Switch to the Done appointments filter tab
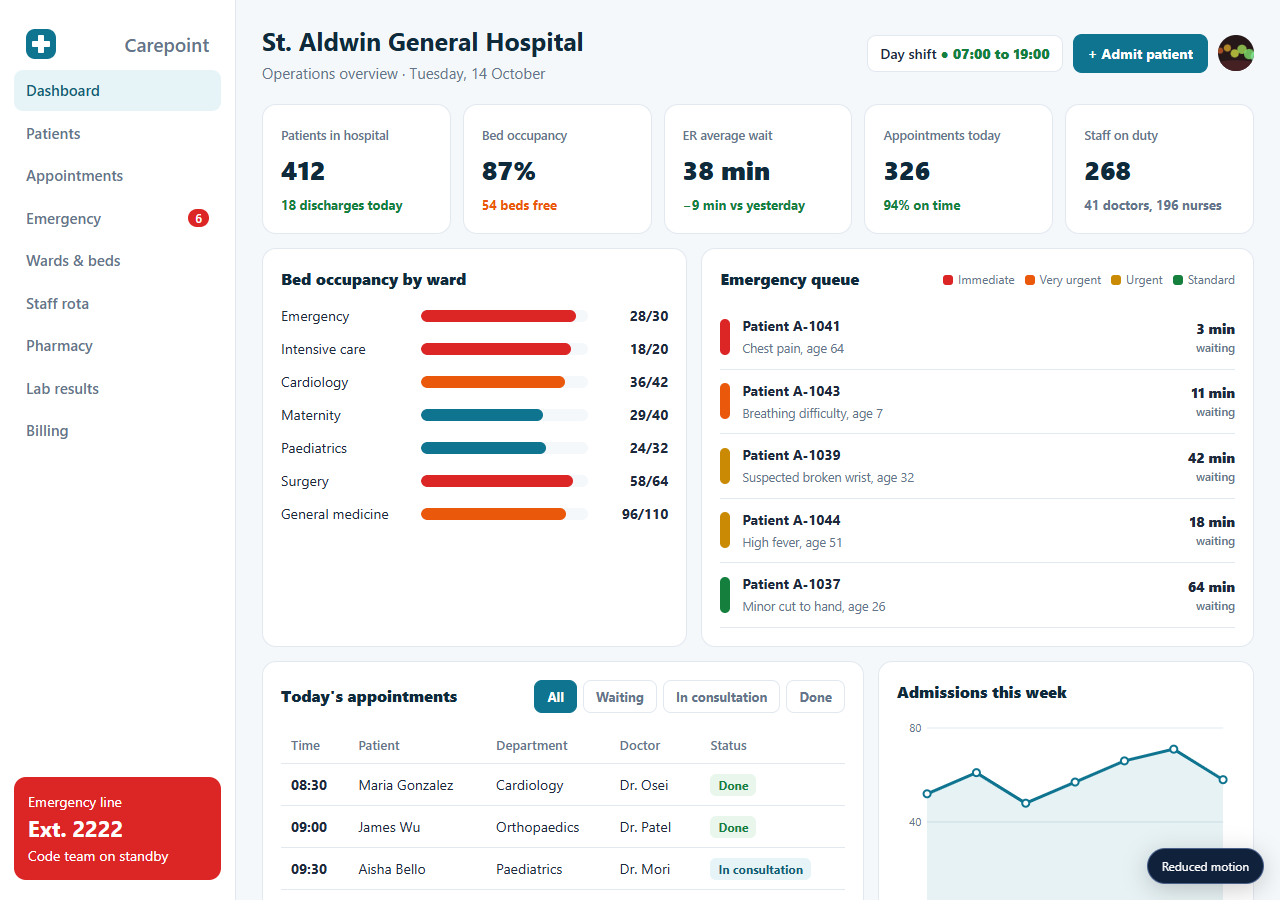The height and width of the screenshot is (900, 1280). pos(815,697)
